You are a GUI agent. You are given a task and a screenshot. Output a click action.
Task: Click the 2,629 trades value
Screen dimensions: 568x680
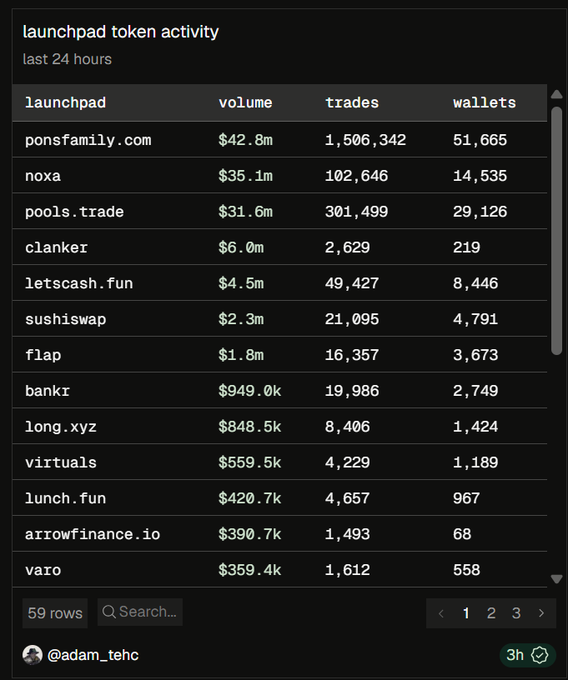[347, 248]
